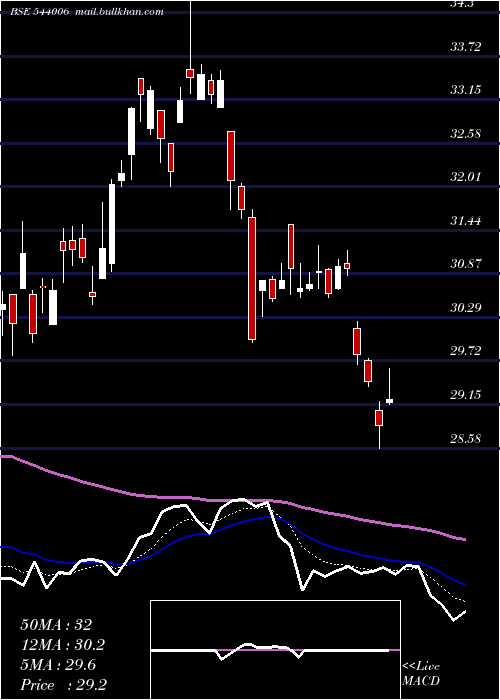
Task: Click the 32.58 price axis label
Action: (x=466, y=133)
